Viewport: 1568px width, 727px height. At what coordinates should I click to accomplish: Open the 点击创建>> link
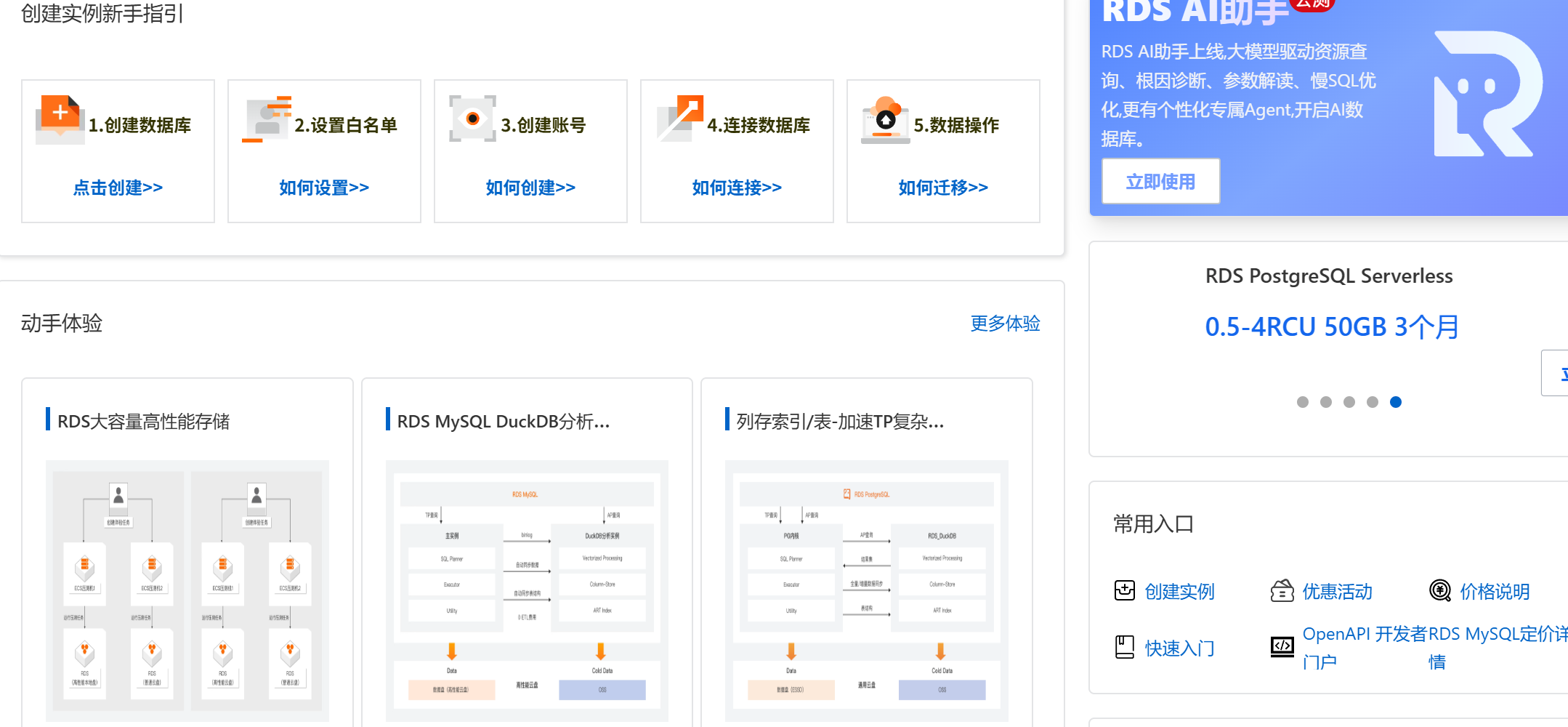point(118,188)
